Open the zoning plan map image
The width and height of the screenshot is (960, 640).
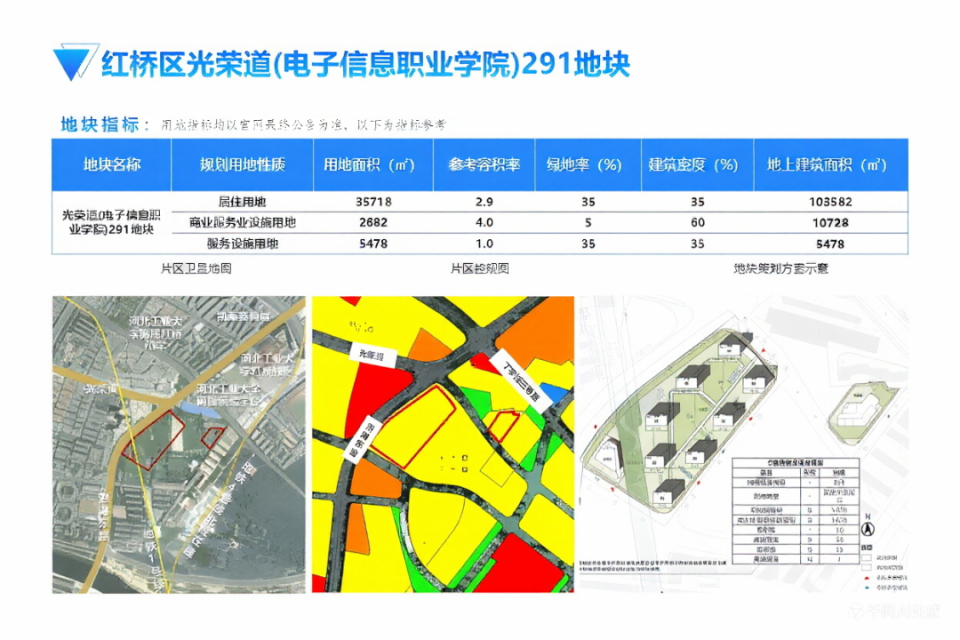443,444
